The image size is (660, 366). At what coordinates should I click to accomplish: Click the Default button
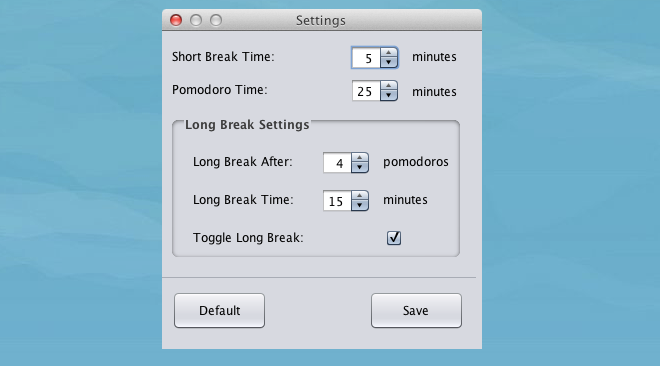219,310
